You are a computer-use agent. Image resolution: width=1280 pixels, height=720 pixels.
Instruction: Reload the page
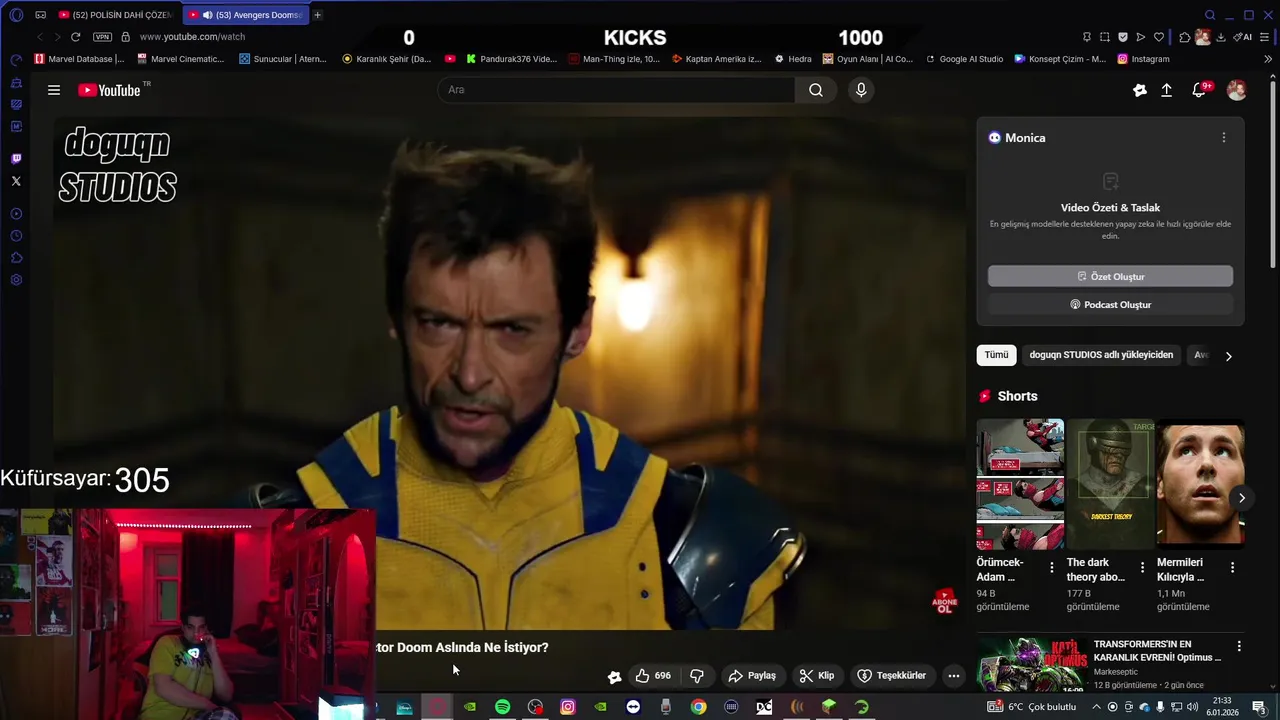coord(75,37)
